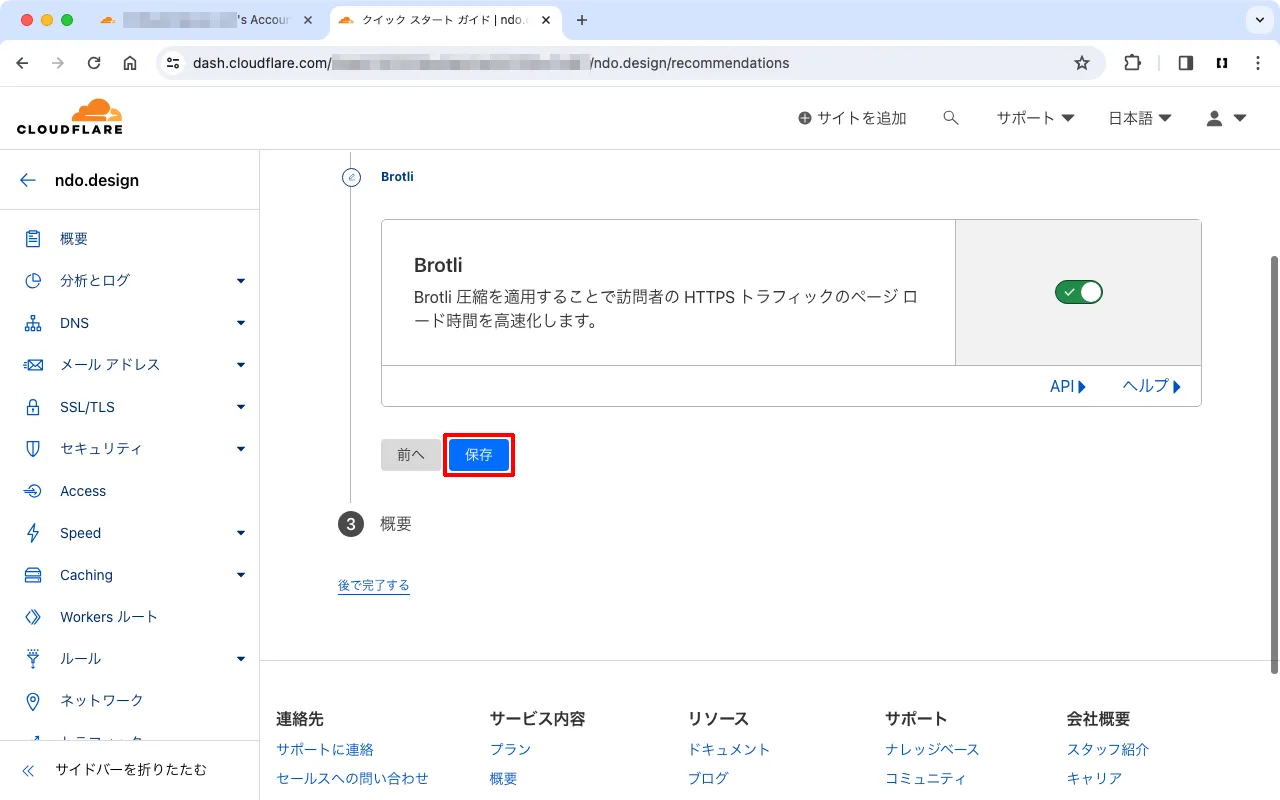Viewport: 1280px width, 800px height.
Task: Disable the Brotli compression toggle
Action: pos(1078,292)
